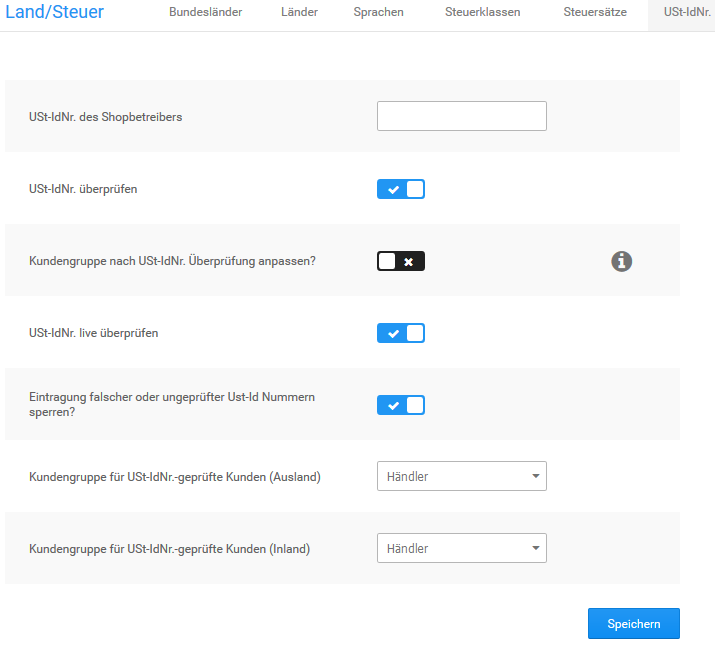715x661 pixels.
Task: Focus the 'USt-IdNr. des Shopbetreibers' text field
Action: pos(461,116)
